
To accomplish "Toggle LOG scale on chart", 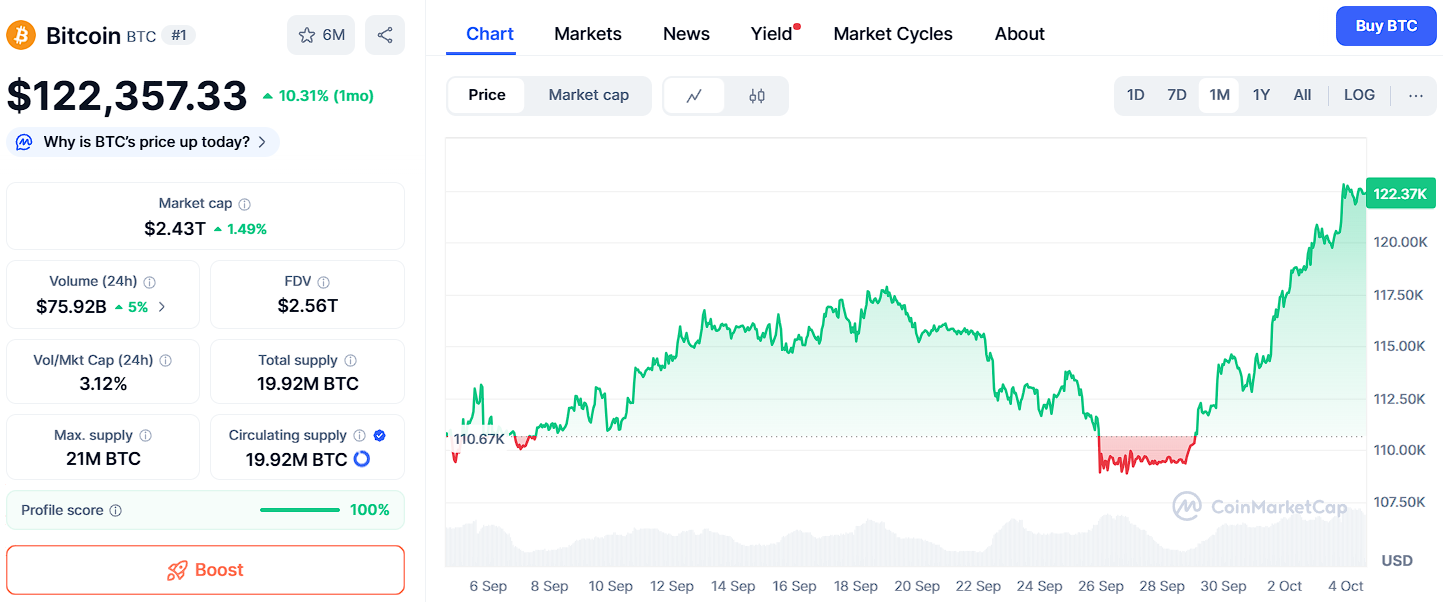I will pos(1359,95).
